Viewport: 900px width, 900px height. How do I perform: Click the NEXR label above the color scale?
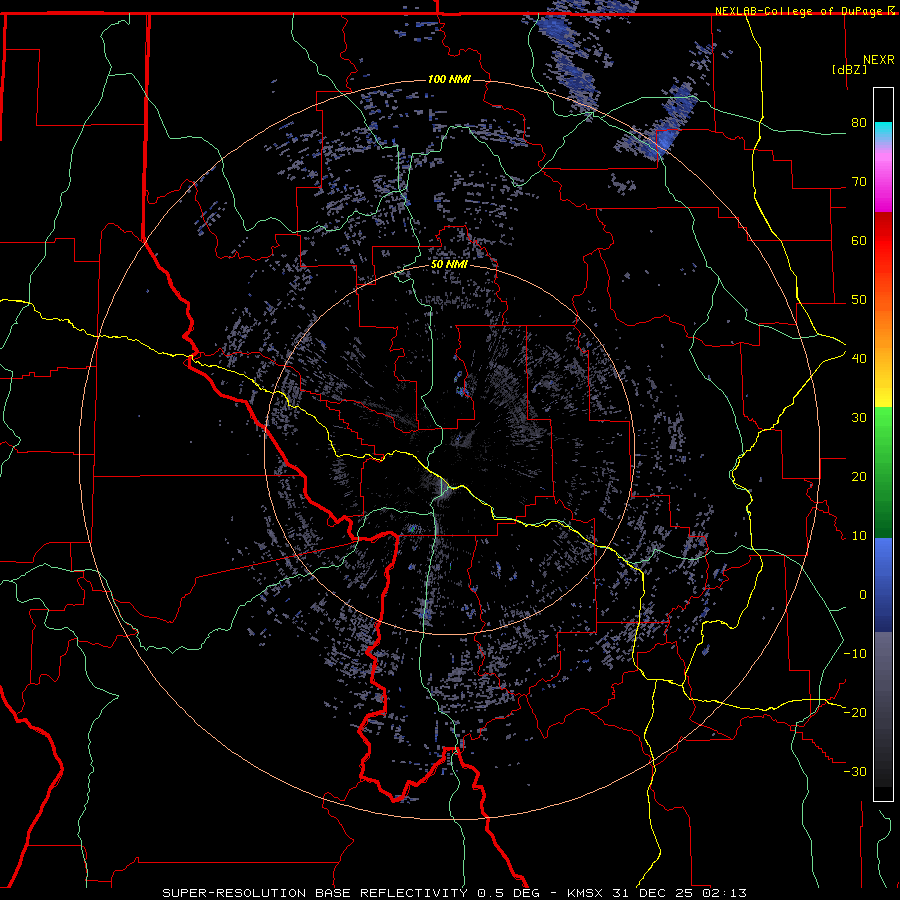pos(878,60)
